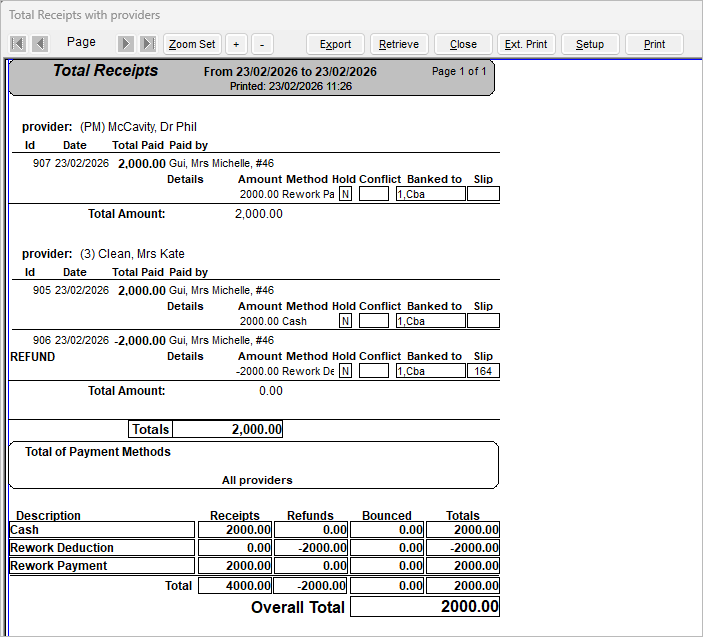
Task: Export the Total Receipts report
Action: [x=335, y=44]
